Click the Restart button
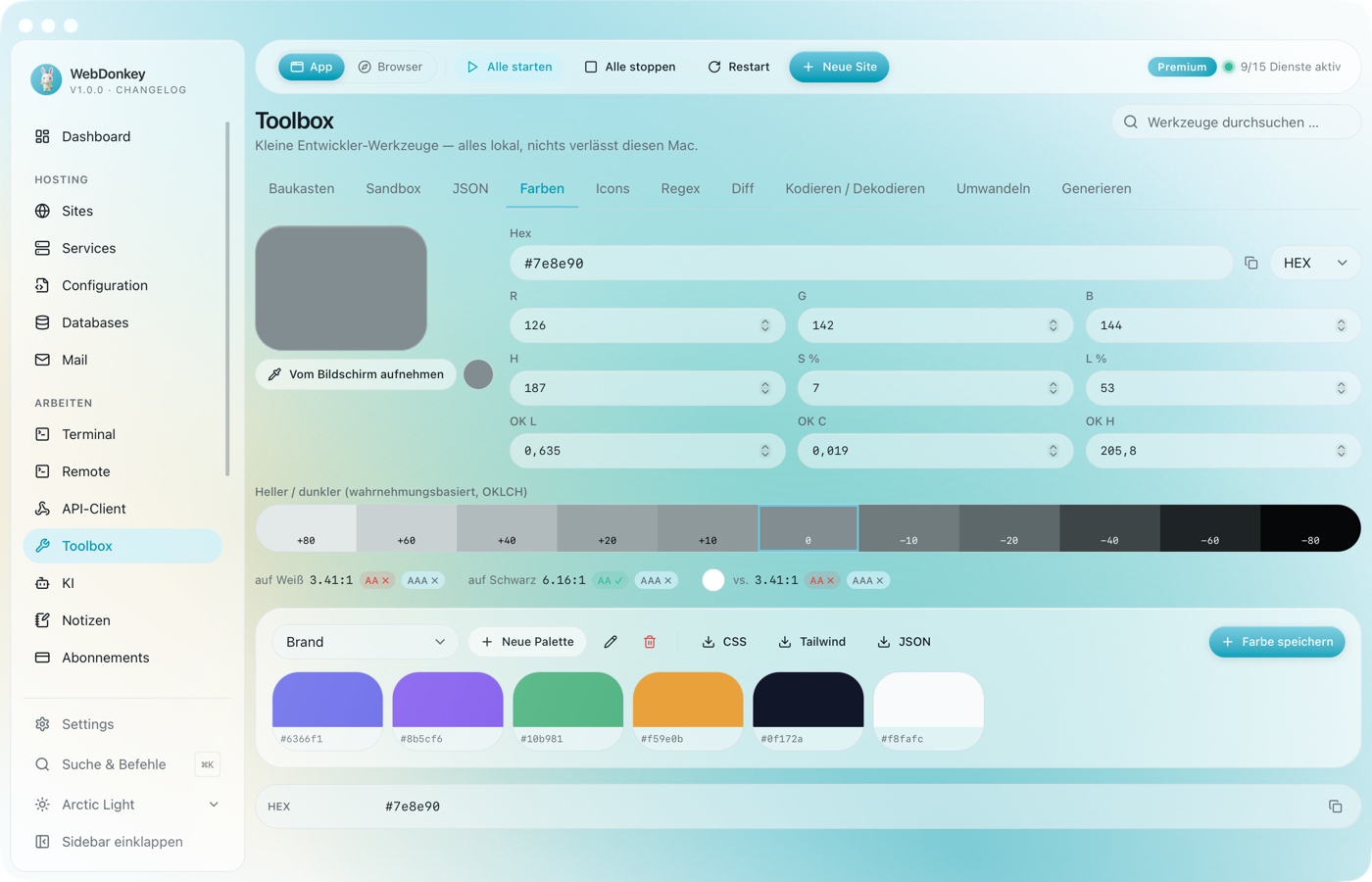This screenshot has height=882, width=1372. point(738,67)
